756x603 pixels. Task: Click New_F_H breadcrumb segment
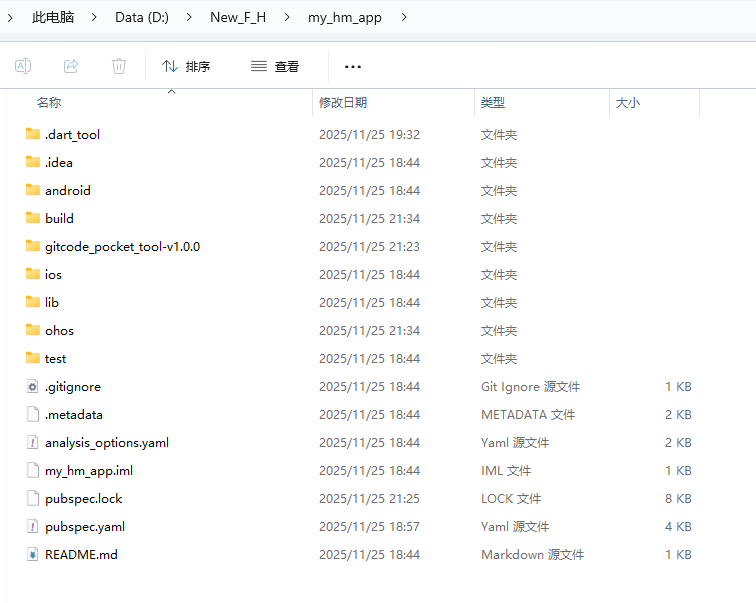(x=238, y=17)
